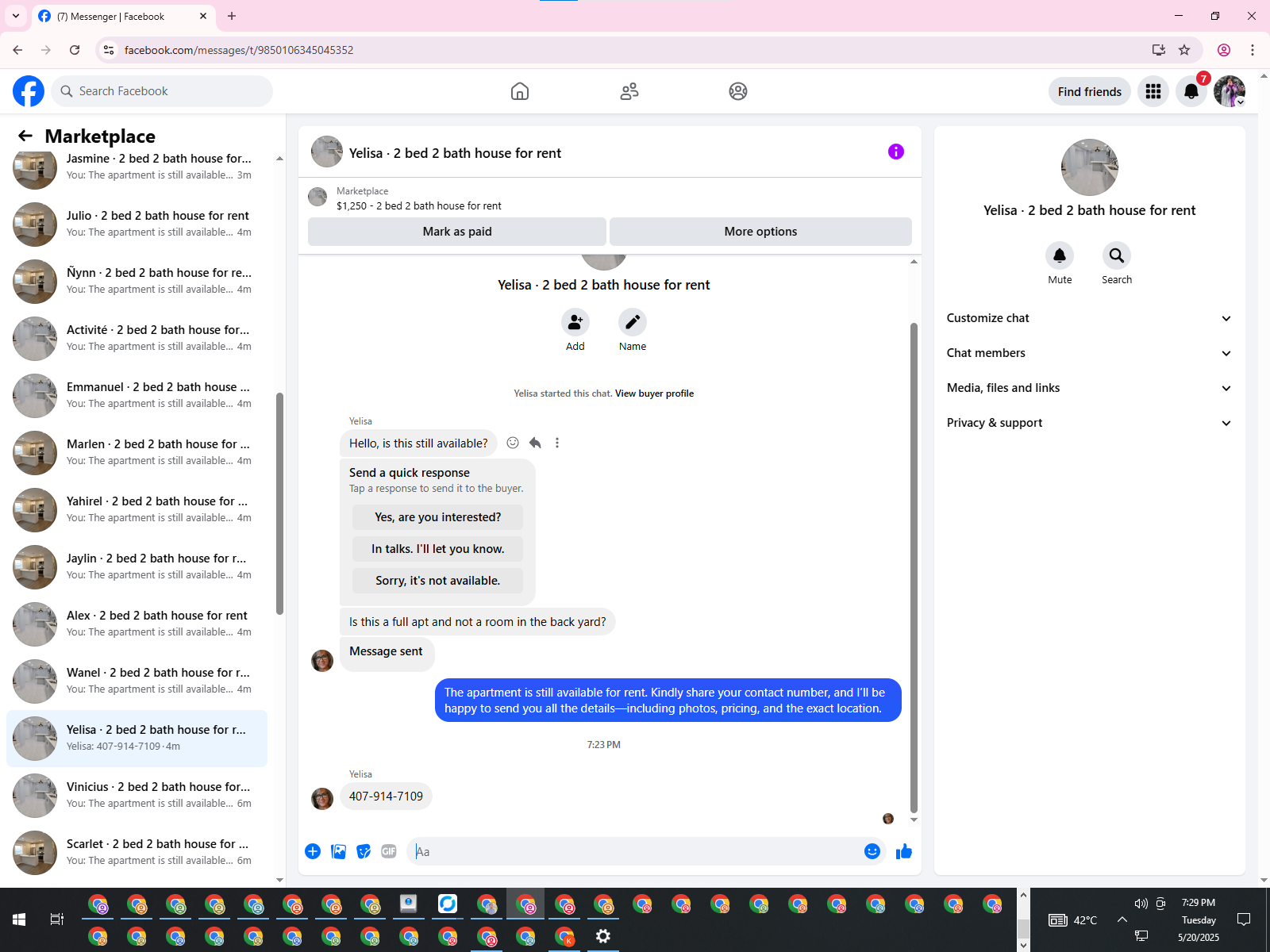Open the Groups icon in top navigation
The width and height of the screenshot is (1270, 952).
[x=738, y=91]
